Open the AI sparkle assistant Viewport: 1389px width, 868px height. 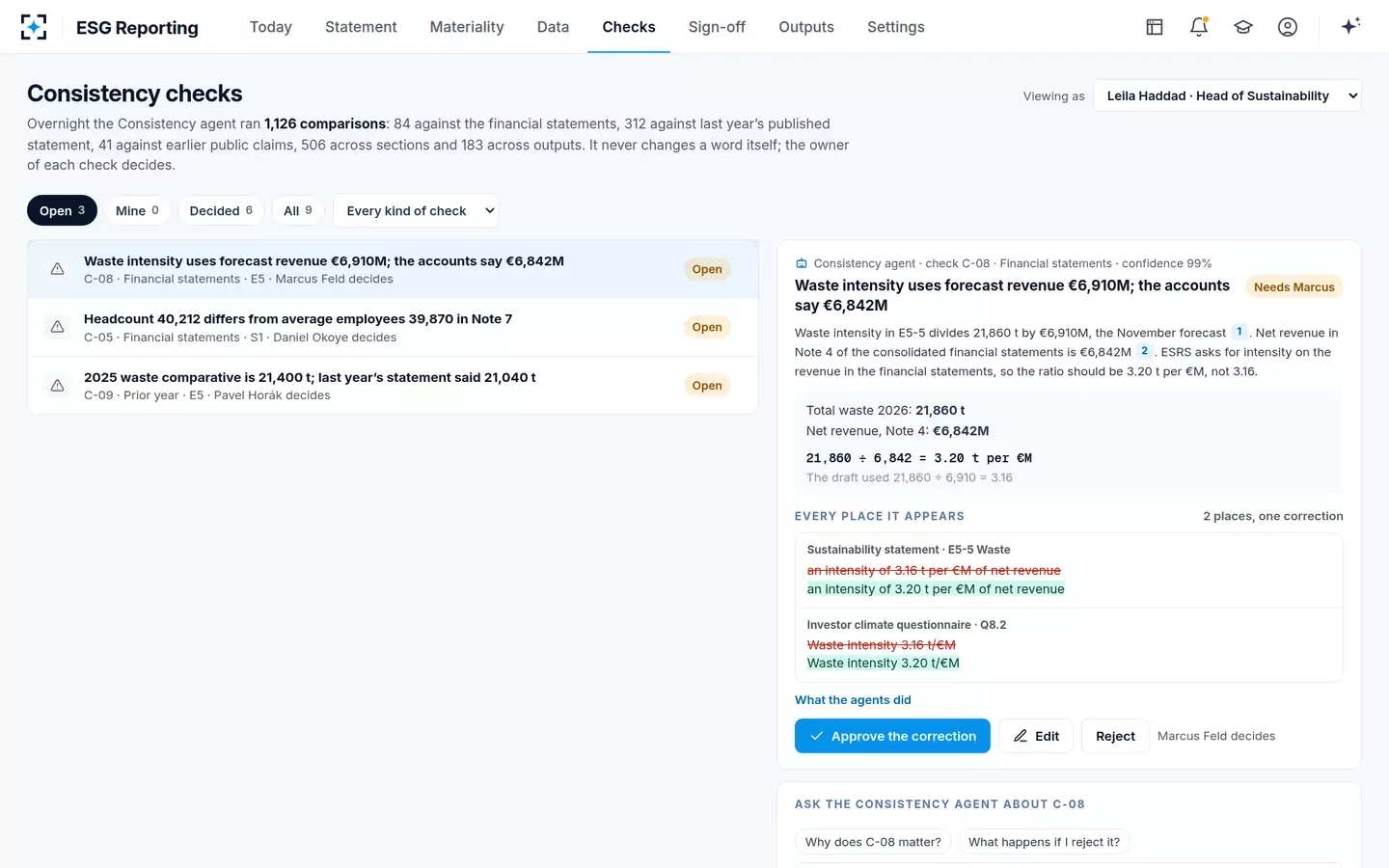click(1350, 26)
